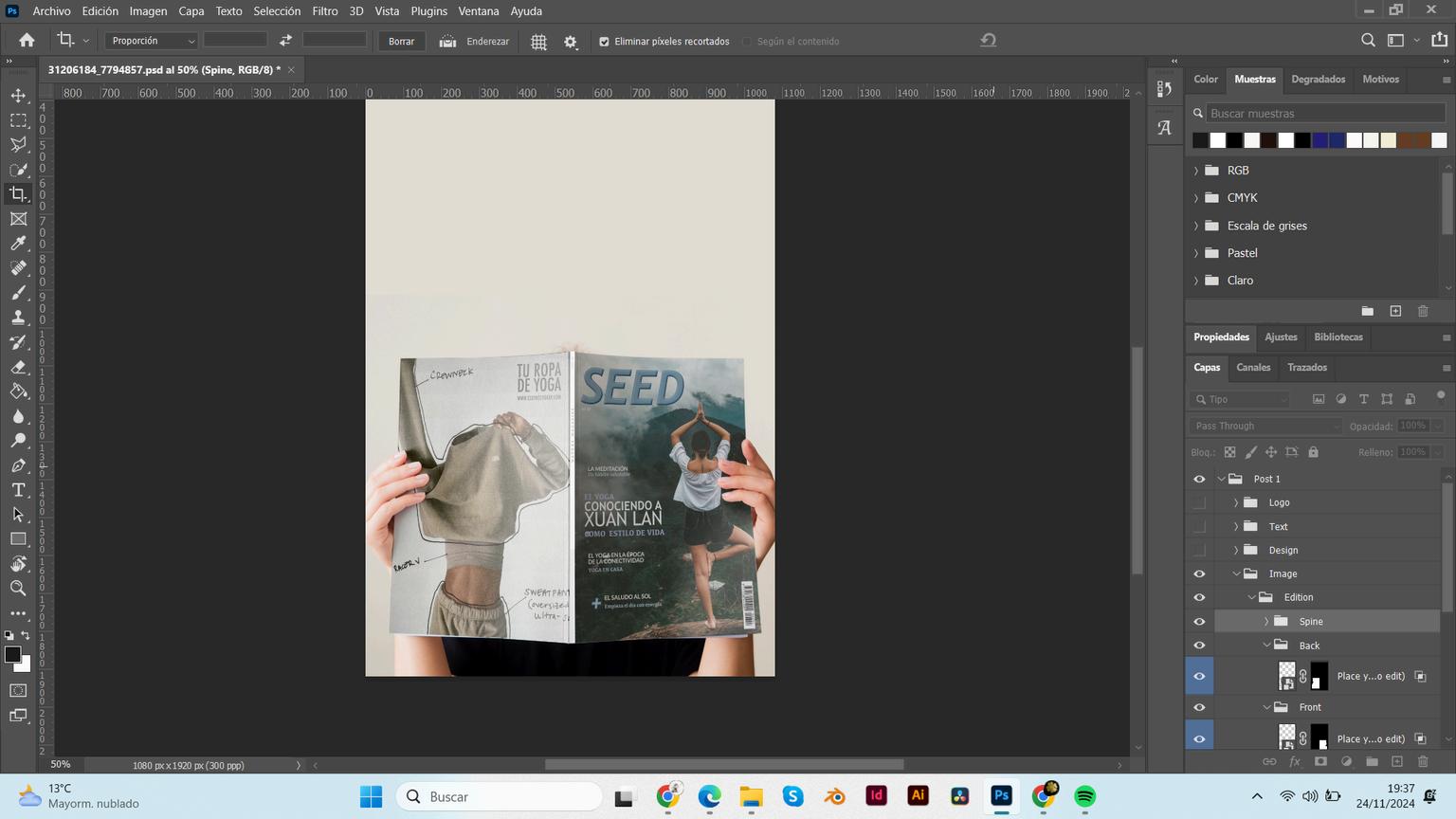Select the Brush tool
Image resolution: width=1456 pixels, height=819 pixels.
(18, 293)
